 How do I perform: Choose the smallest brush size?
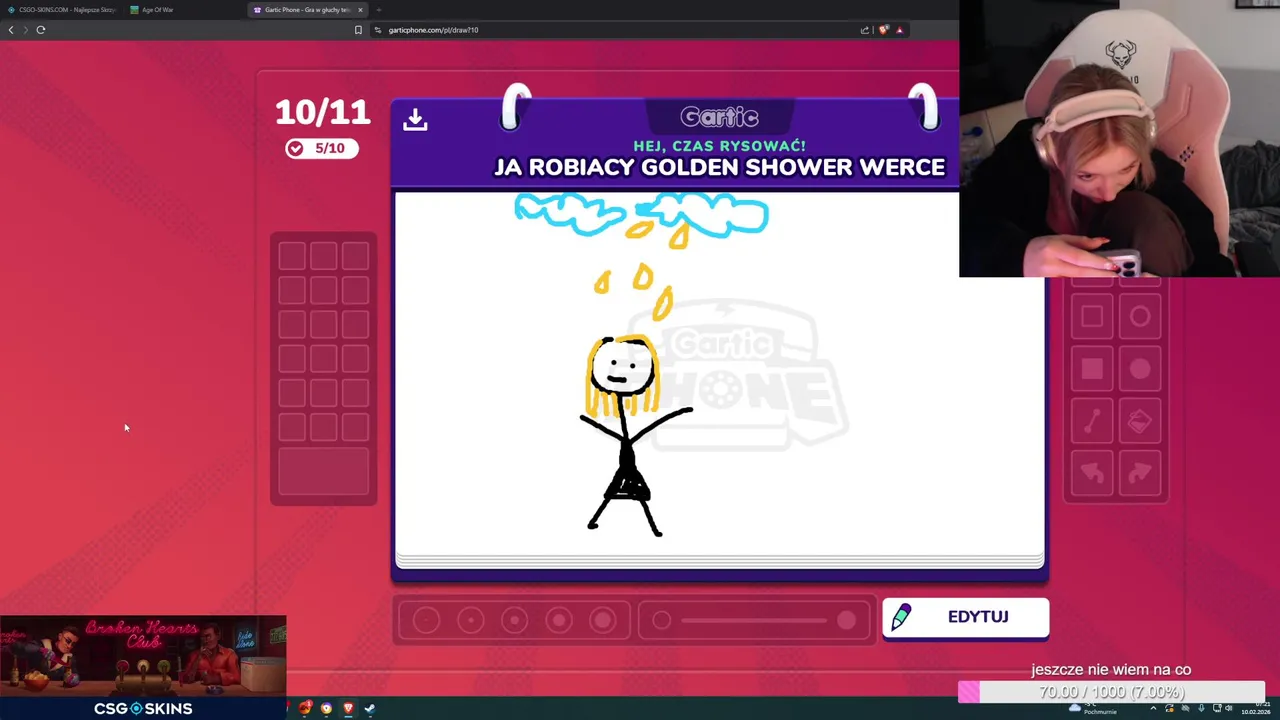click(x=426, y=621)
